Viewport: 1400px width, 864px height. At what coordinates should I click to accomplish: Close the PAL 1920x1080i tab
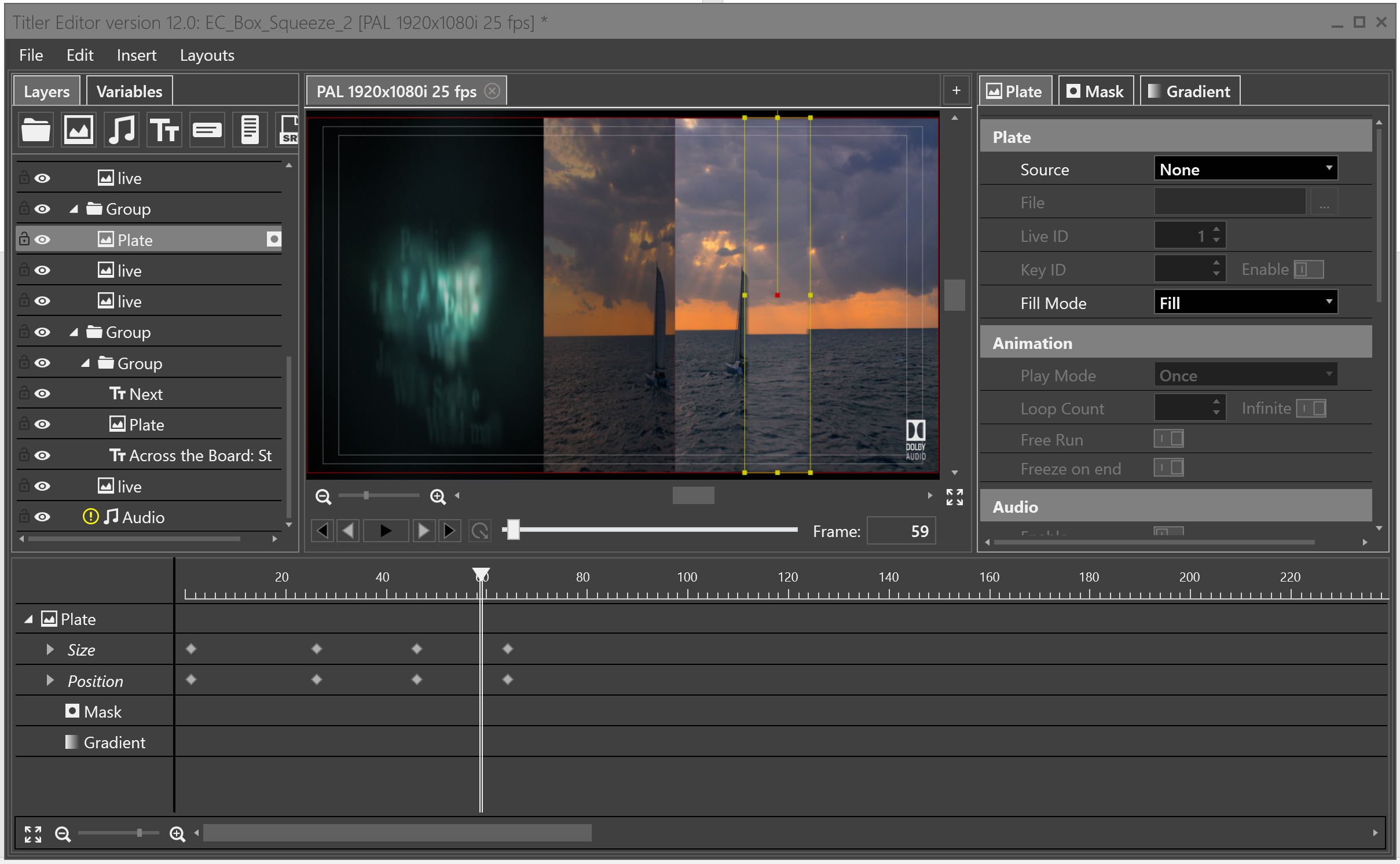click(x=492, y=91)
